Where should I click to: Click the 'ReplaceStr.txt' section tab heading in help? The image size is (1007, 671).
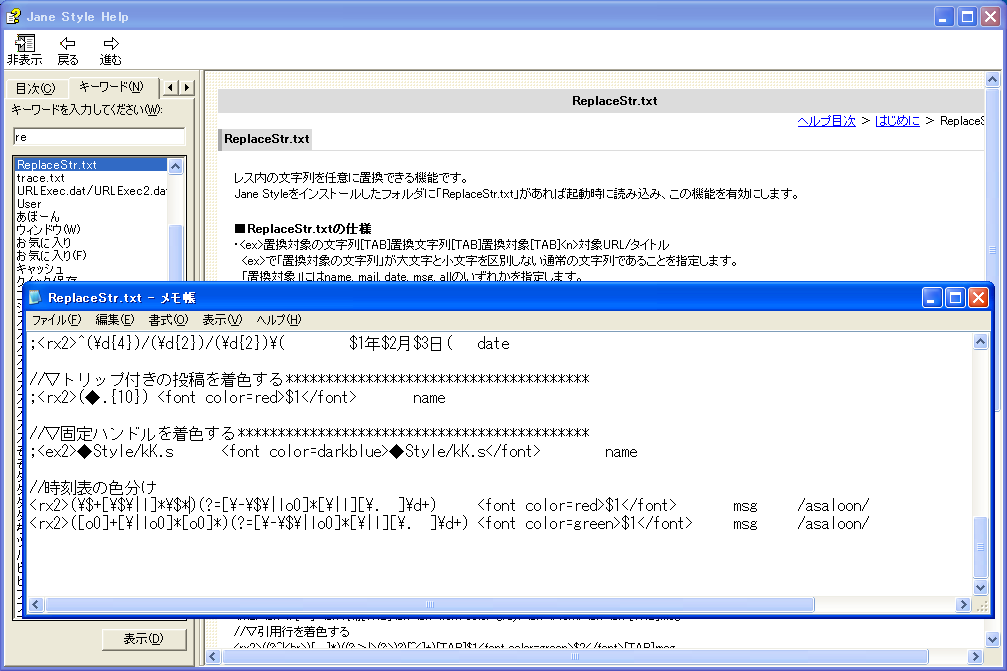click(267, 139)
